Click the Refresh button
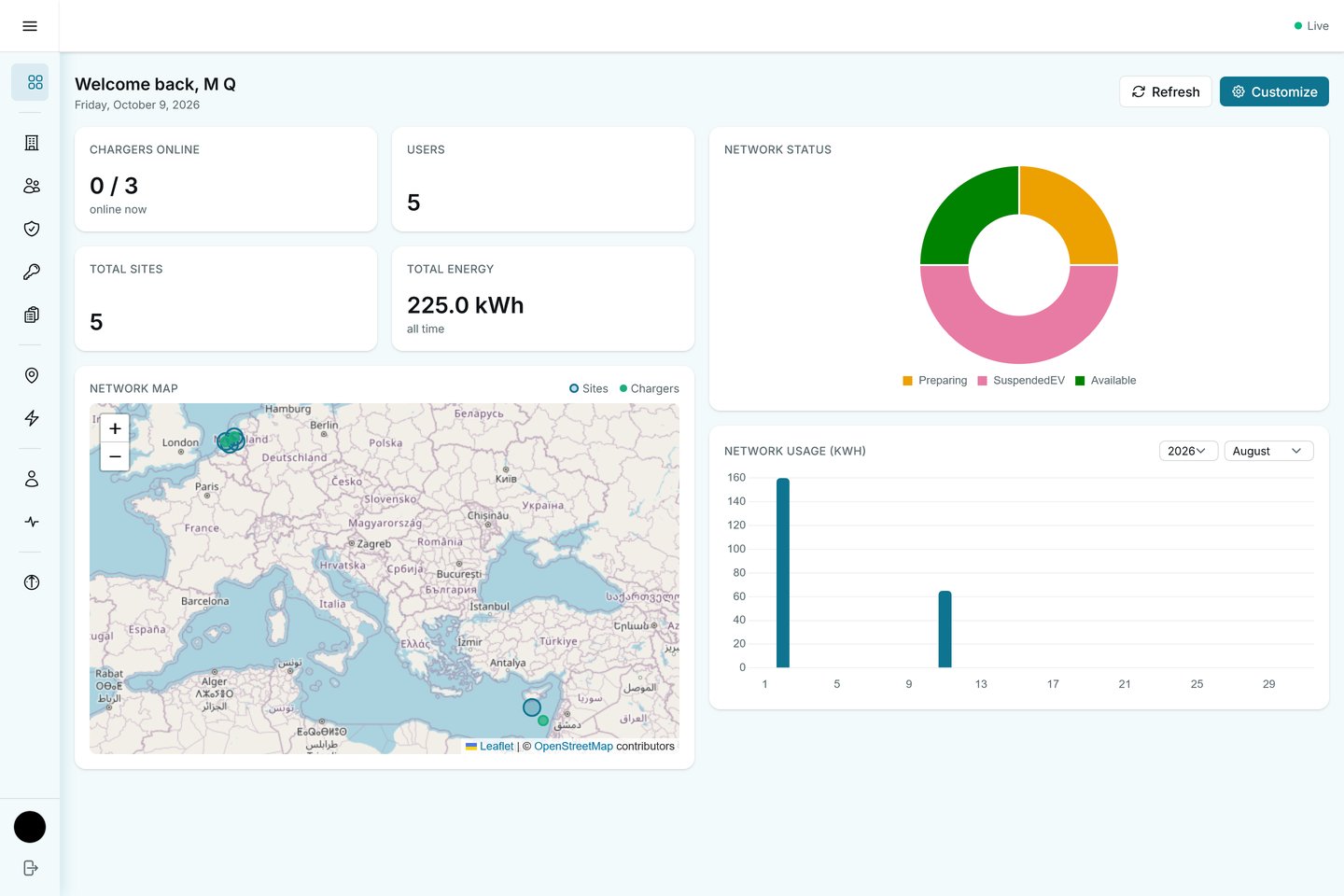 point(1166,91)
